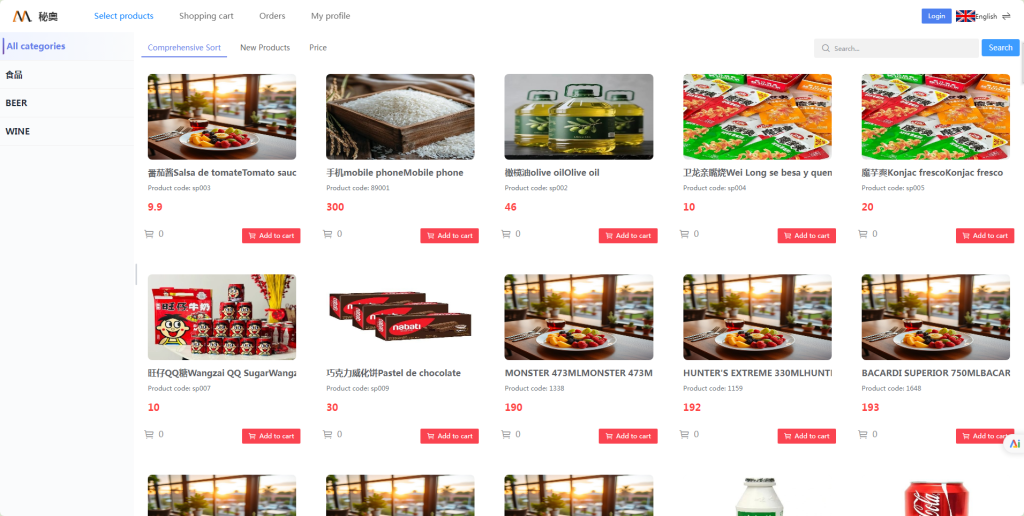This screenshot has width=1024, height=516.
Task: Sort products by Price
Action: point(318,48)
